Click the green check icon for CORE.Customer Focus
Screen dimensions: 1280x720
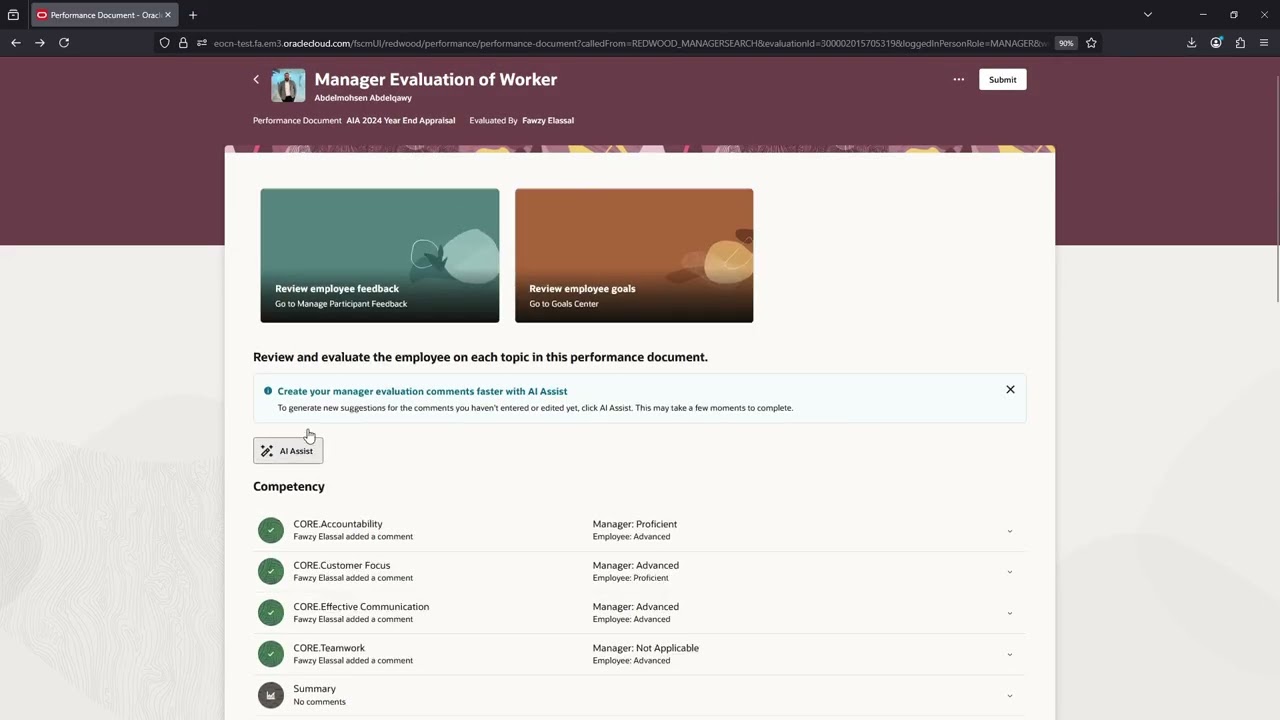pos(271,571)
